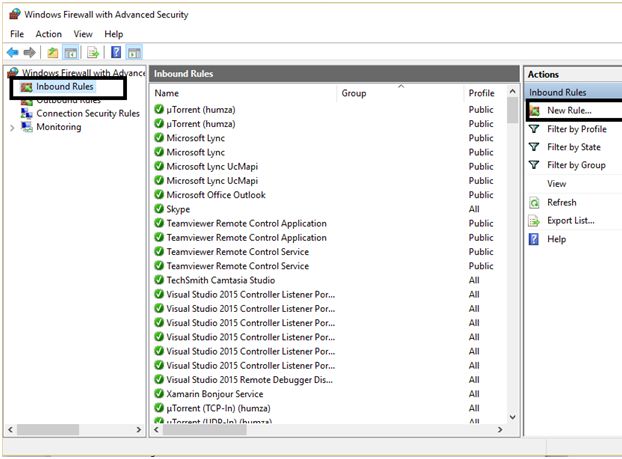622x459 pixels.
Task: Click the rules list scroll right arrow
Action: 500,430
